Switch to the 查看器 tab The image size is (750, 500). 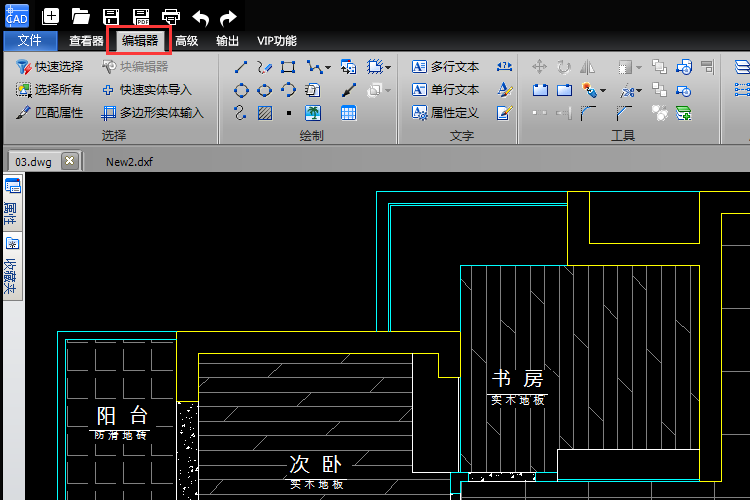(86, 41)
